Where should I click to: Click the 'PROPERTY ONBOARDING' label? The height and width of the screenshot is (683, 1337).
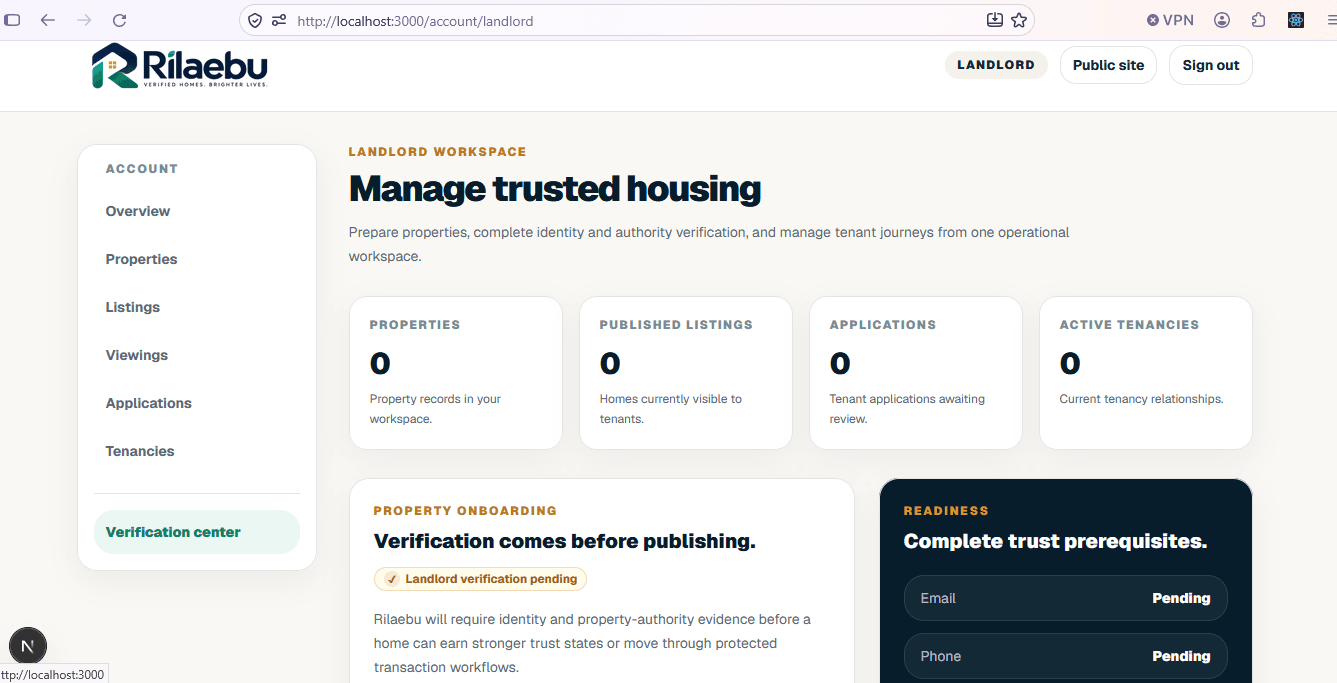[465, 511]
